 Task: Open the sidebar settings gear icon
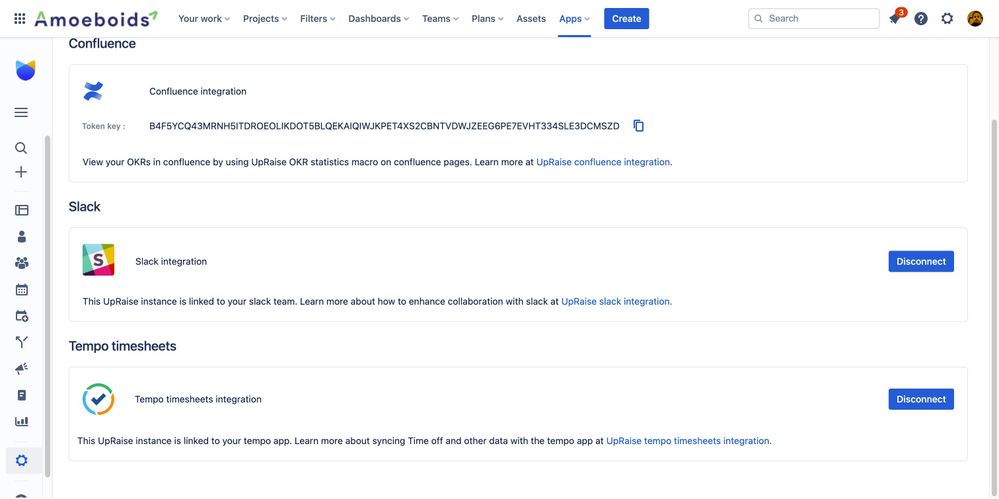tap(22, 460)
